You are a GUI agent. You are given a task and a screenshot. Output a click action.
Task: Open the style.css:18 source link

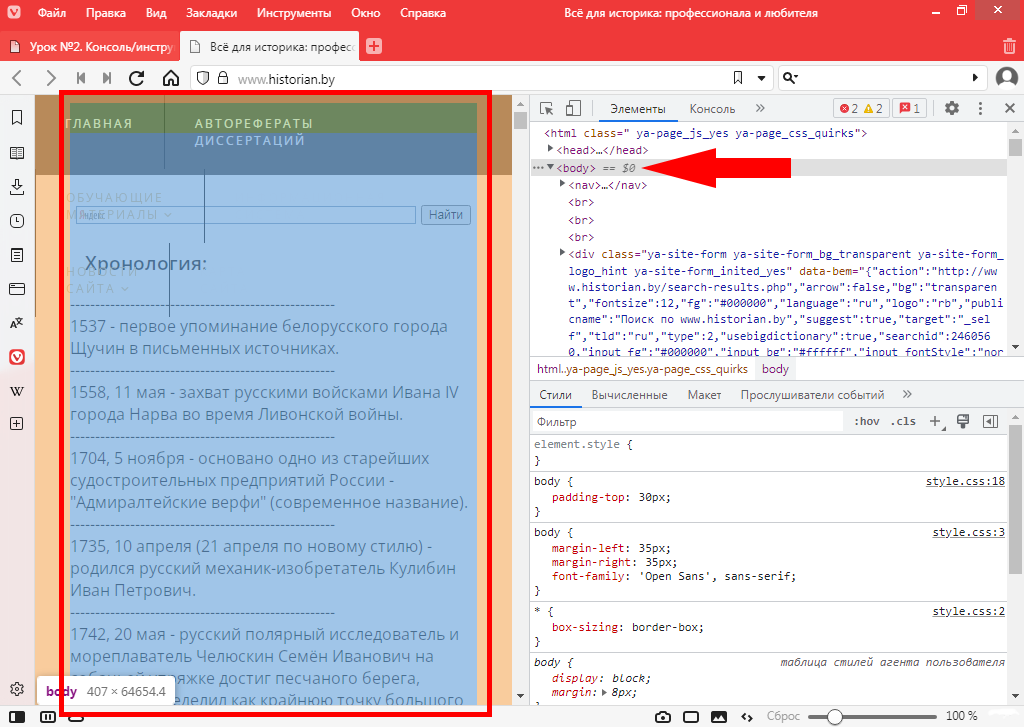point(964,481)
